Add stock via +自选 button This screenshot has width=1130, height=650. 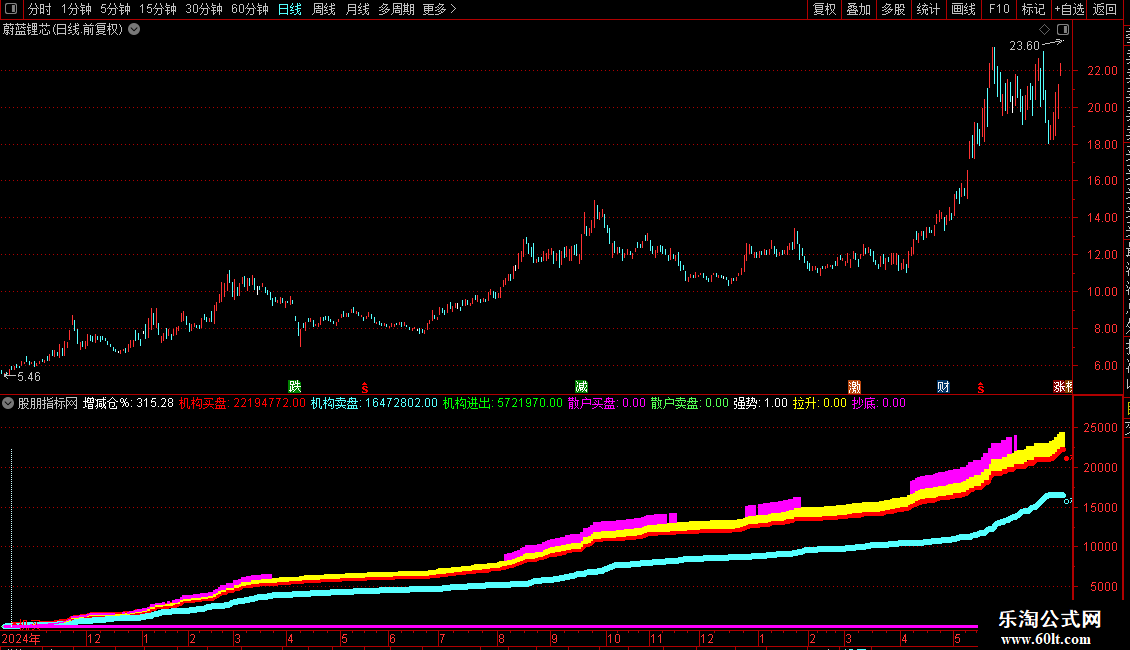point(1069,9)
